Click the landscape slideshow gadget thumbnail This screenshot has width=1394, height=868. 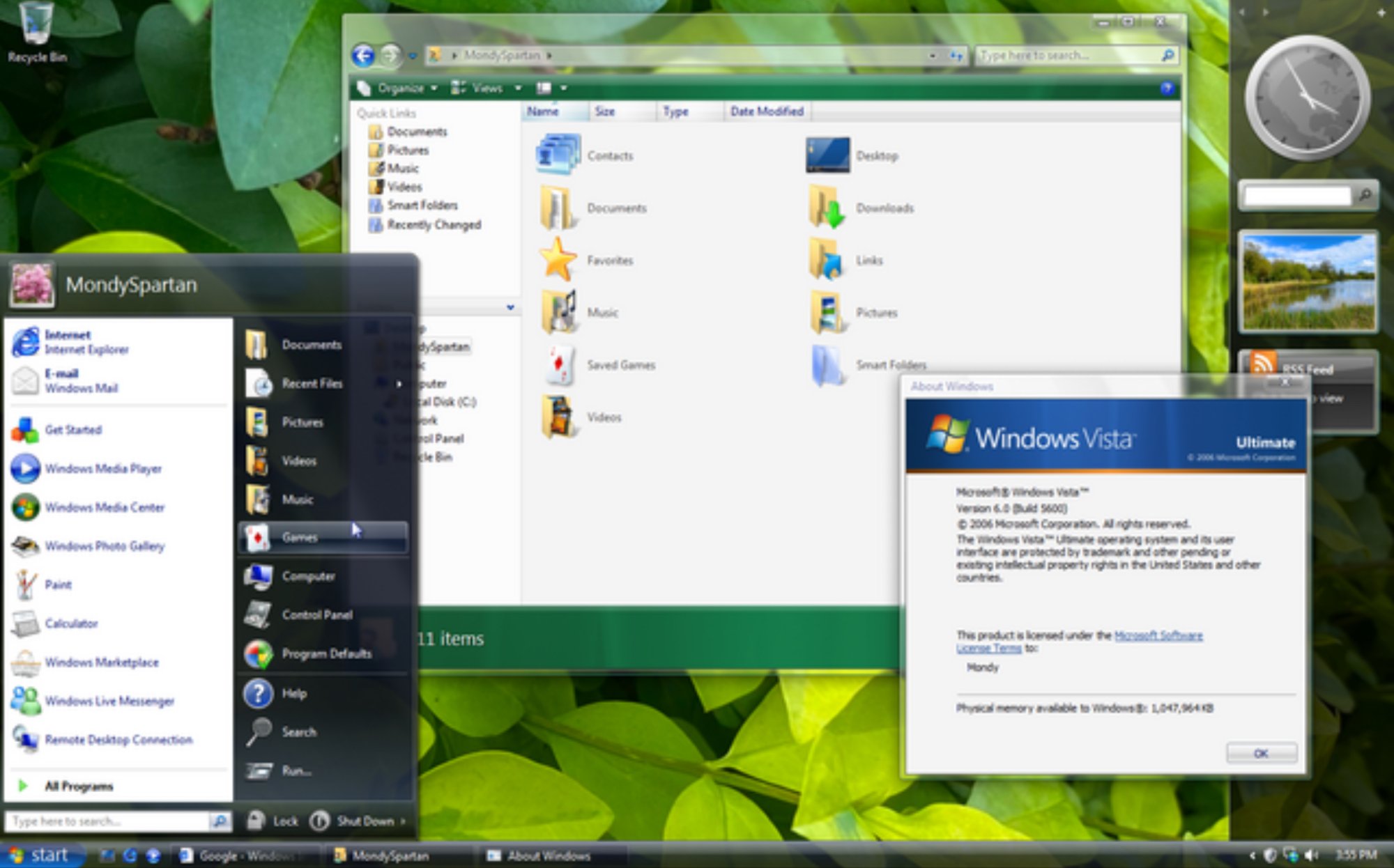point(1308,283)
